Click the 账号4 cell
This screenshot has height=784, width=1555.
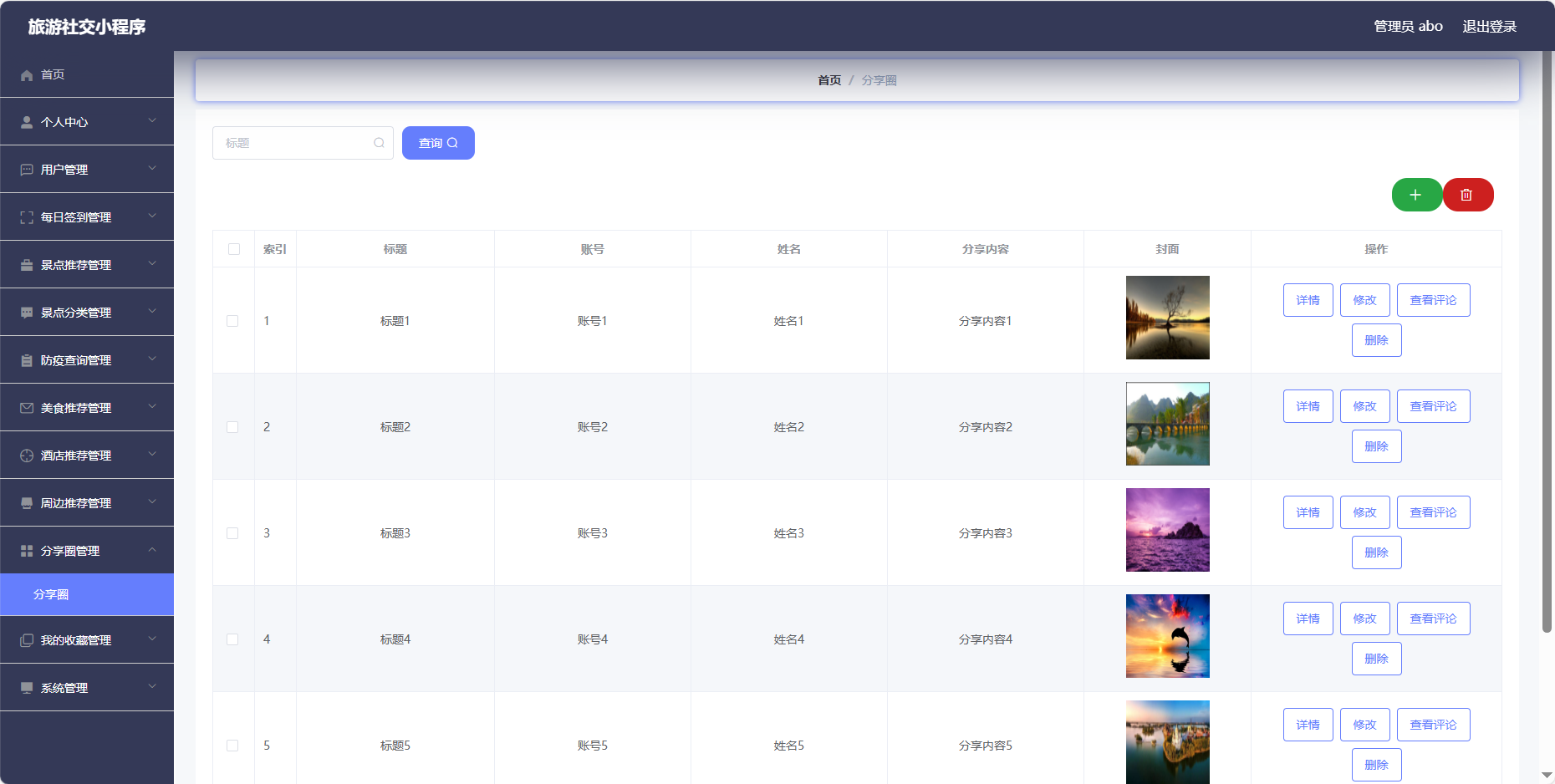coord(593,639)
